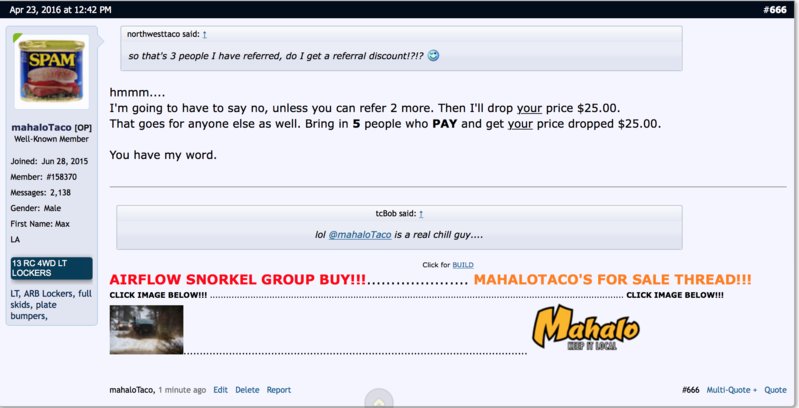Open MAHALOTACO'S FOR SALE THREAD link
Image resolution: width=799 pixels, height=408 pixels.
point(612,280)
